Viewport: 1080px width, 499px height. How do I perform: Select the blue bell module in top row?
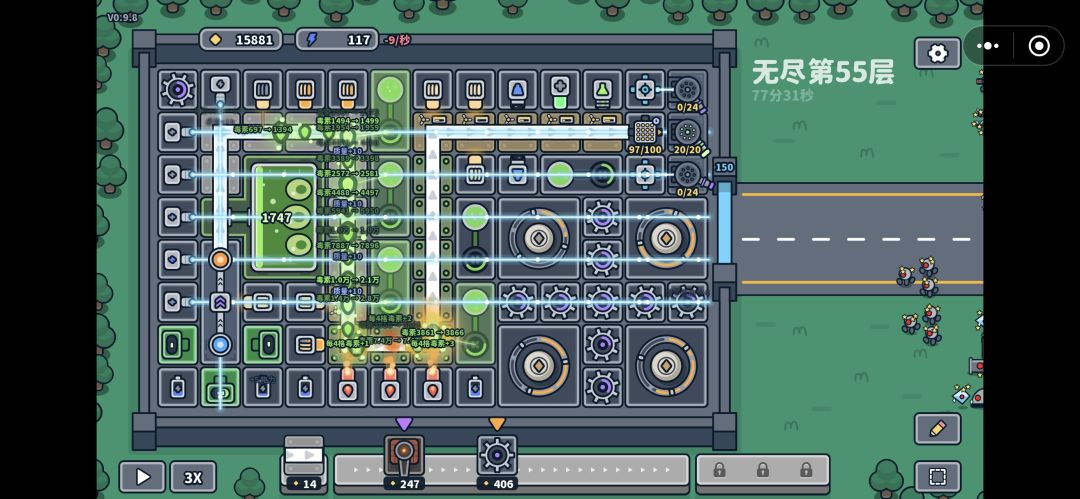(517, 90)
